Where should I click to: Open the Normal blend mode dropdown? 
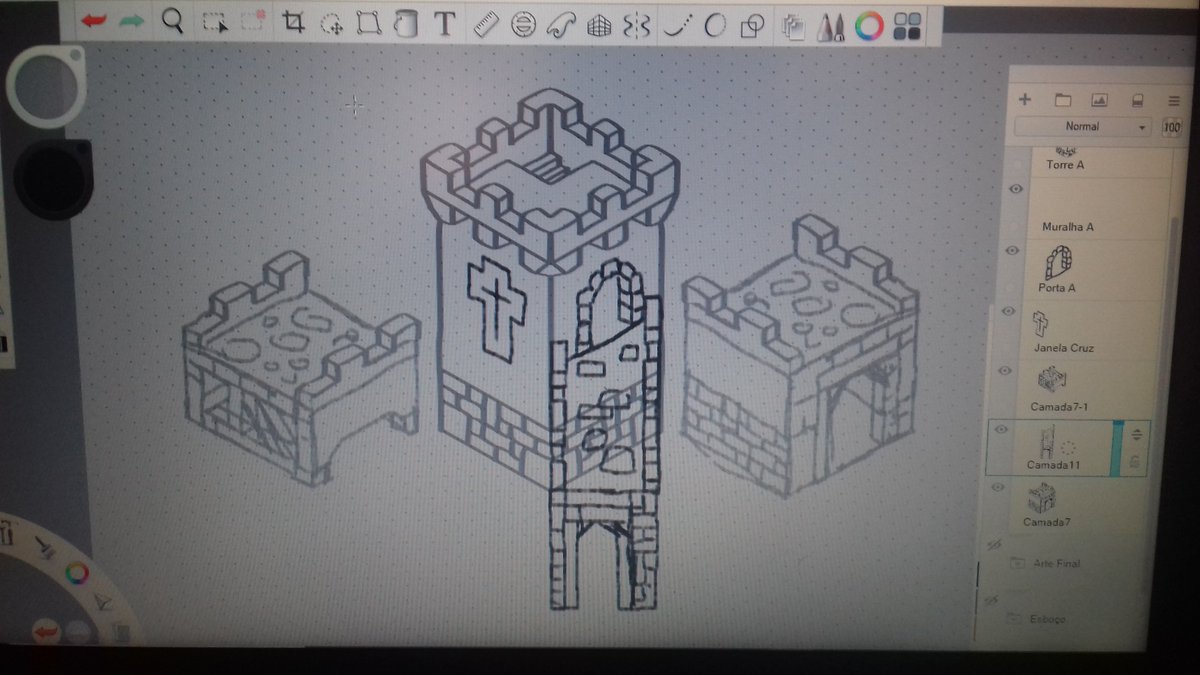[1083, 127]
